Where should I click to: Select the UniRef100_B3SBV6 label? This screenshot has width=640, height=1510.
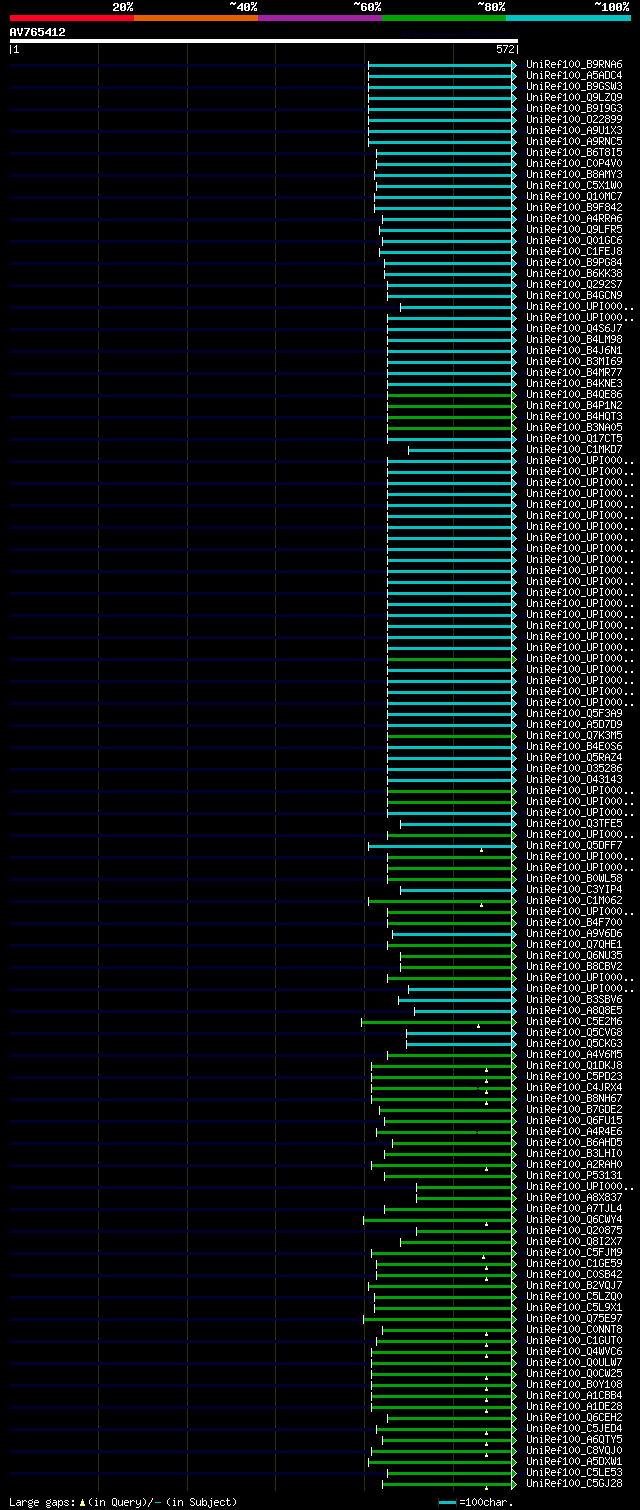click(574, 1000)
